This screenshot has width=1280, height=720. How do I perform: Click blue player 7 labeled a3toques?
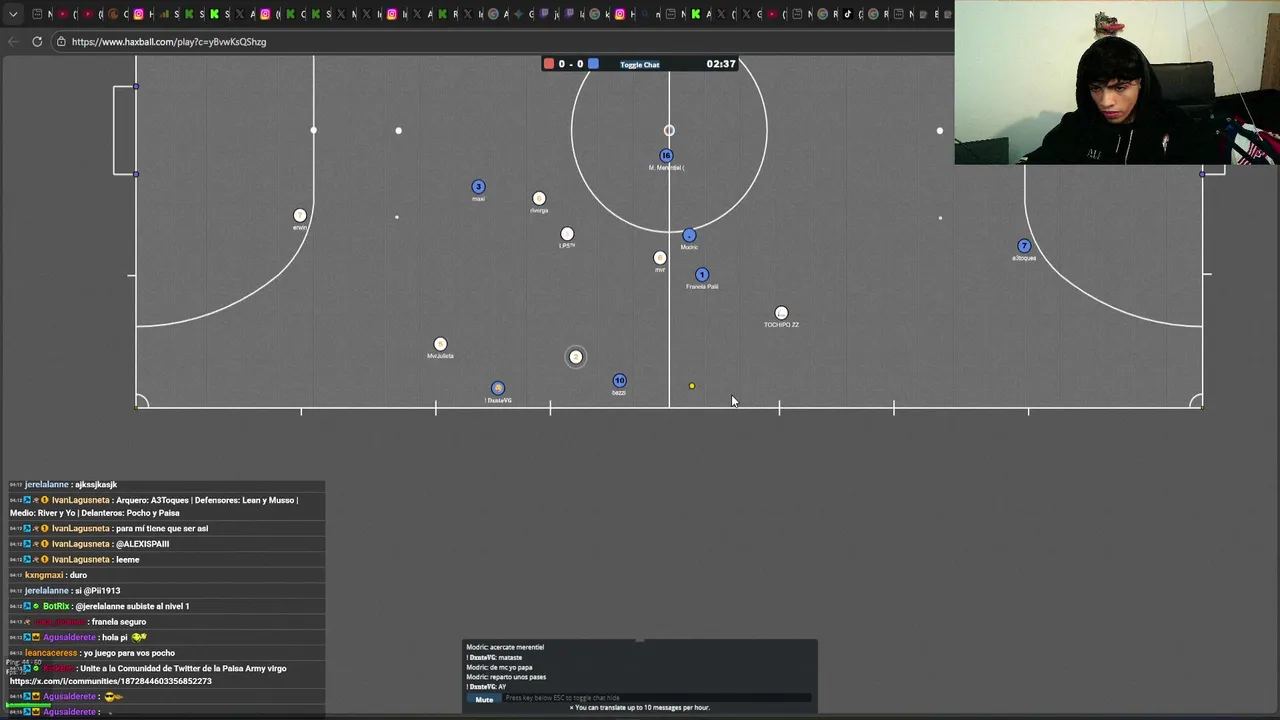pyautogui.click(x=1023, y=246)
